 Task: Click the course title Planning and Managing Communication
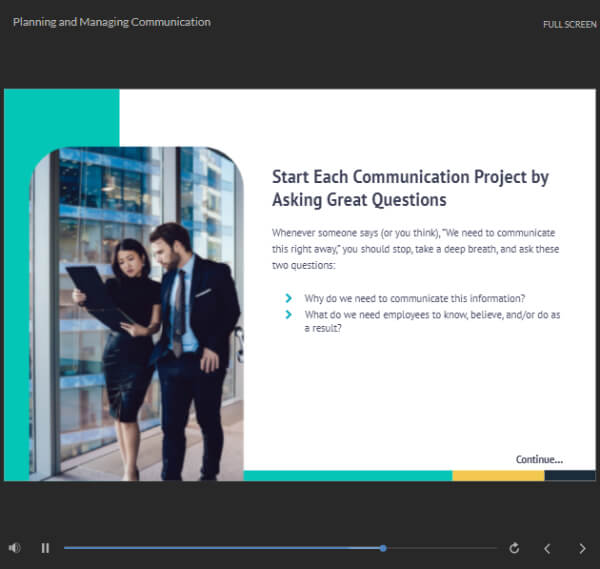pos(112,22)
